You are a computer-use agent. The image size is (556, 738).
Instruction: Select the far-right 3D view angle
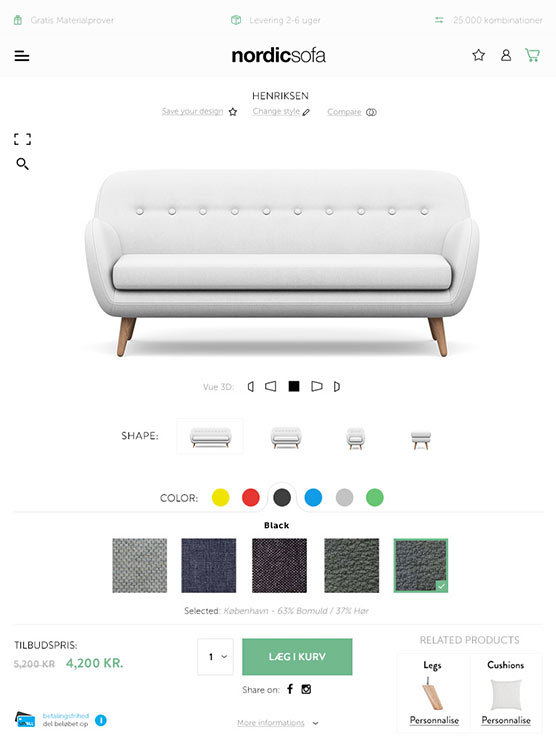(337, 386)
